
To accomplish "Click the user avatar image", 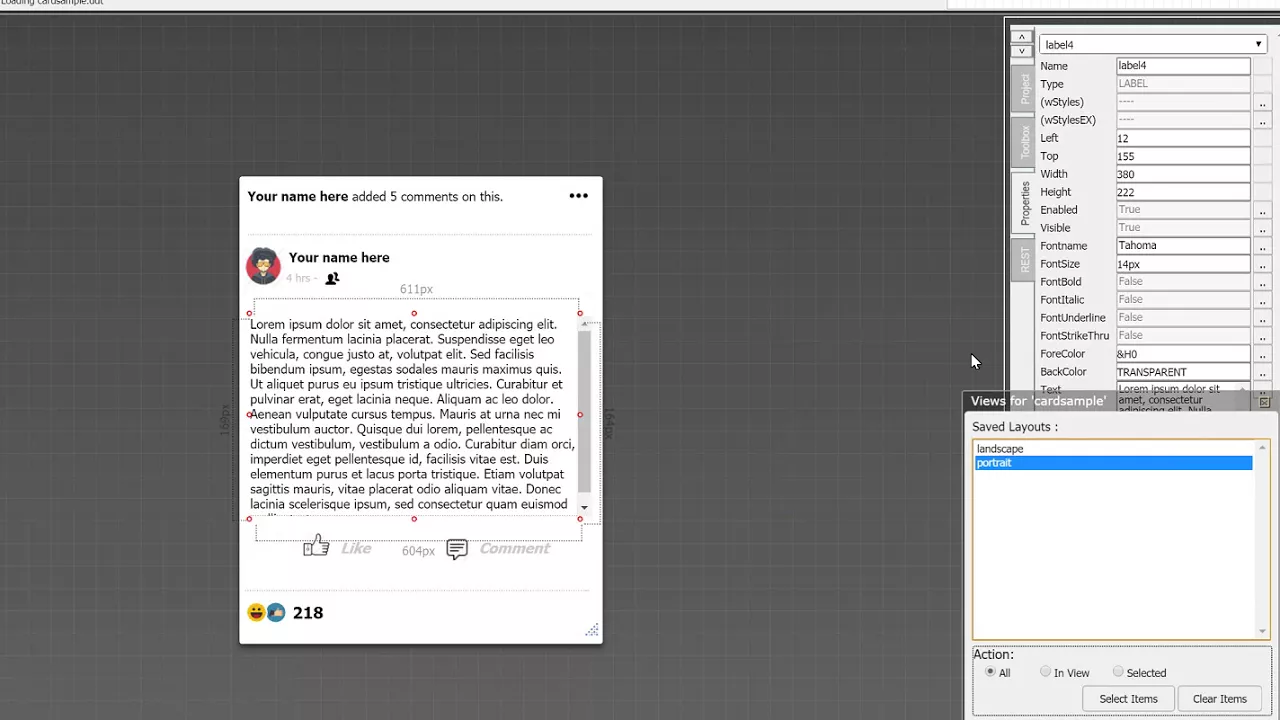I will (263, 266).
